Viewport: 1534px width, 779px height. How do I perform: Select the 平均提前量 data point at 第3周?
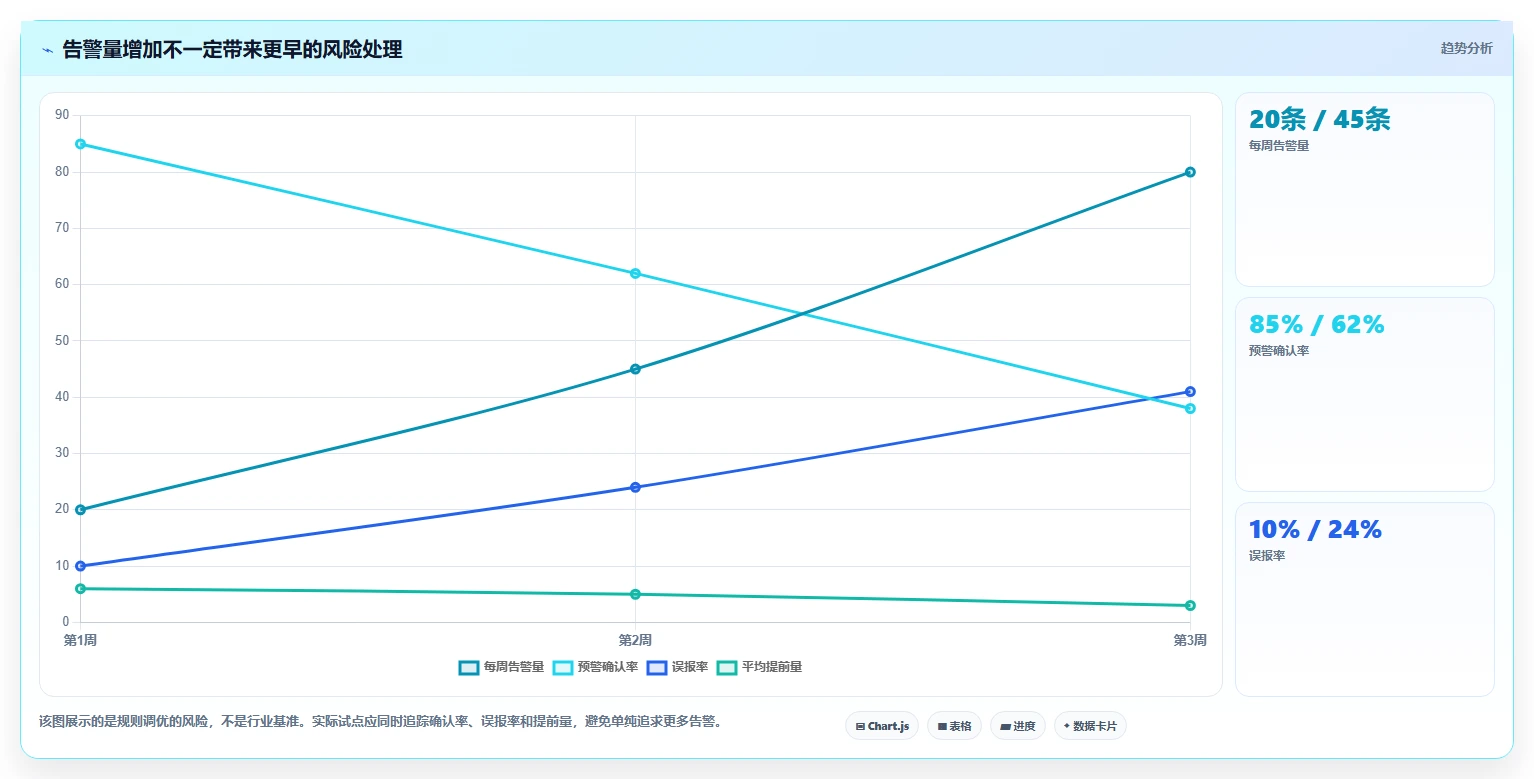1190,605
